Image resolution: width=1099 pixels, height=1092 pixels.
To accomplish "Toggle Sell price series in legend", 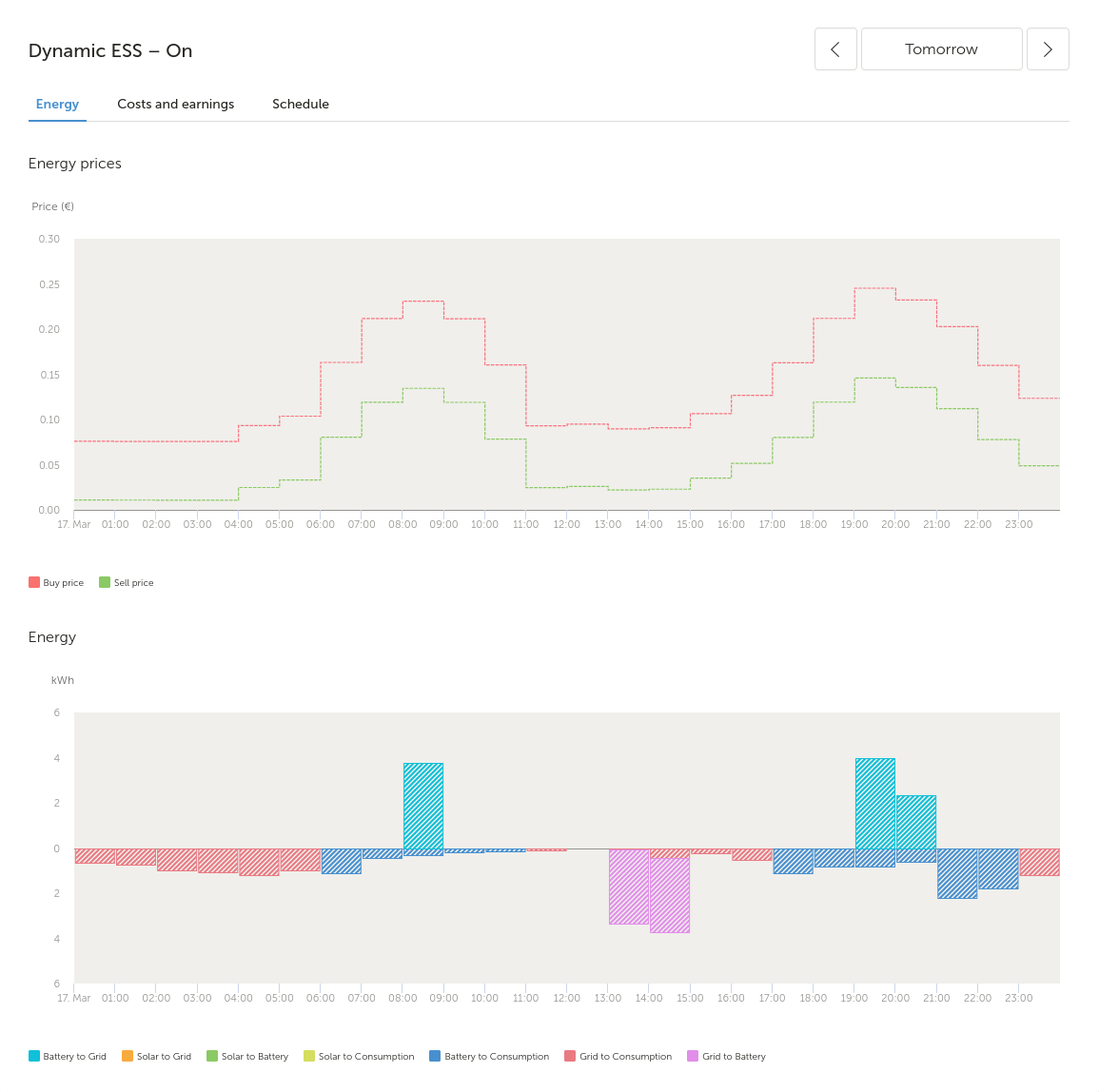I will pyautogui.click(x=127, y=582).
